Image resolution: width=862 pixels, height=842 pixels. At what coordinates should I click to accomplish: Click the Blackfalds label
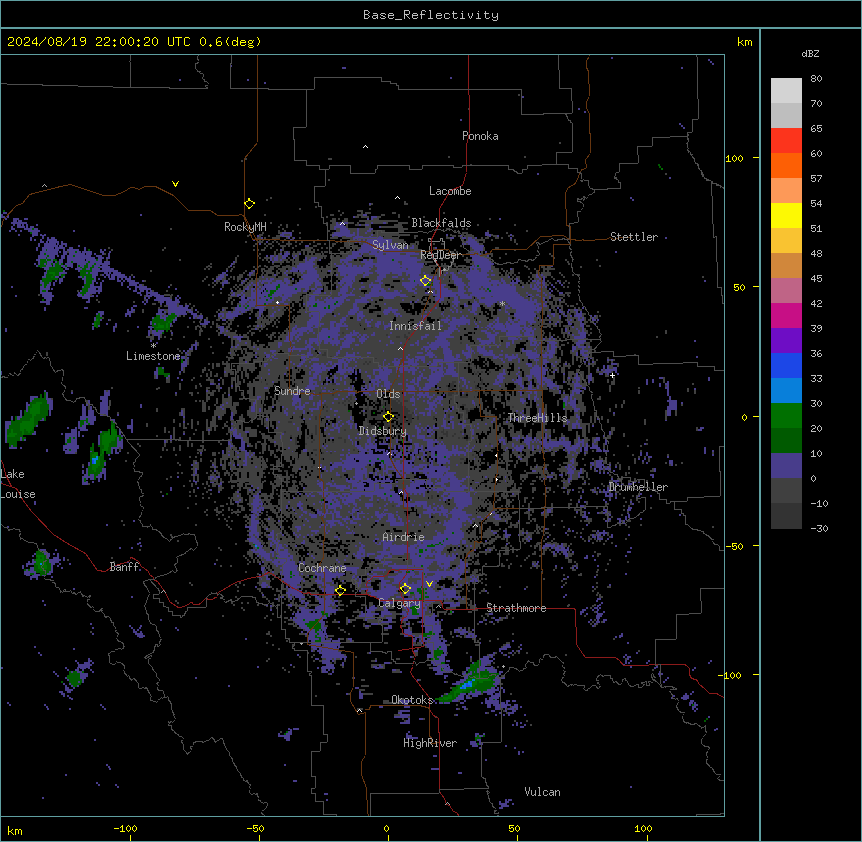click(x=441, y=223)
